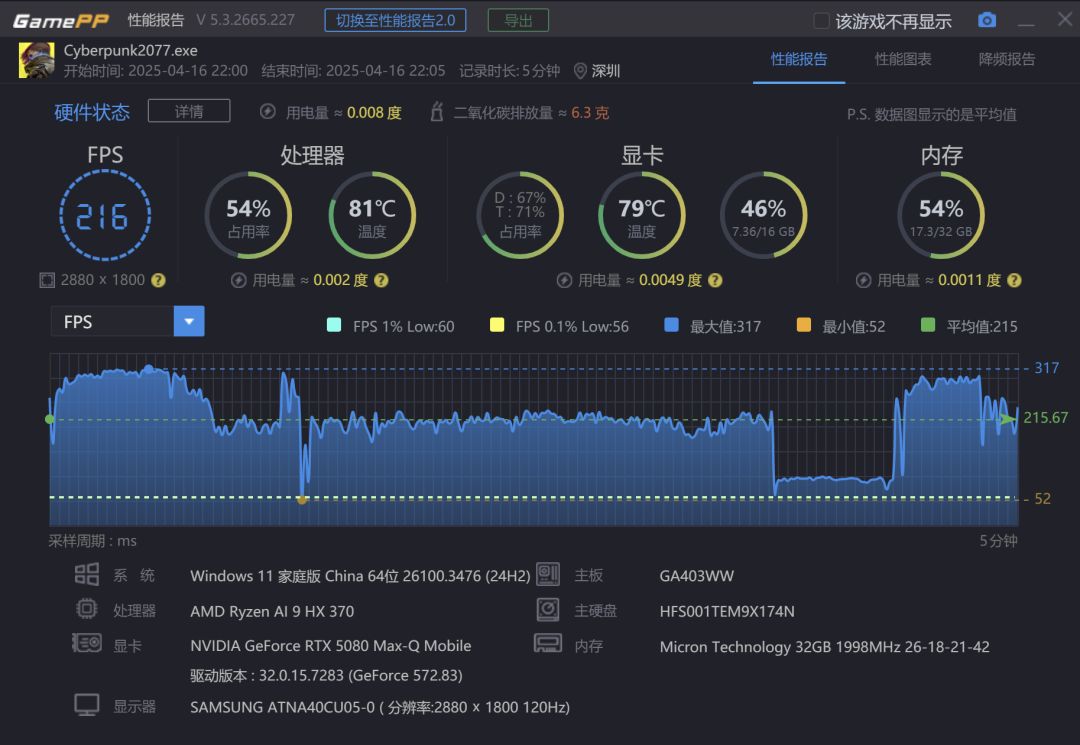The width and height of the screenshot is (1080, 745).
Task: Toggle the 平均值:215 legend marker
Action: [928, 325]
